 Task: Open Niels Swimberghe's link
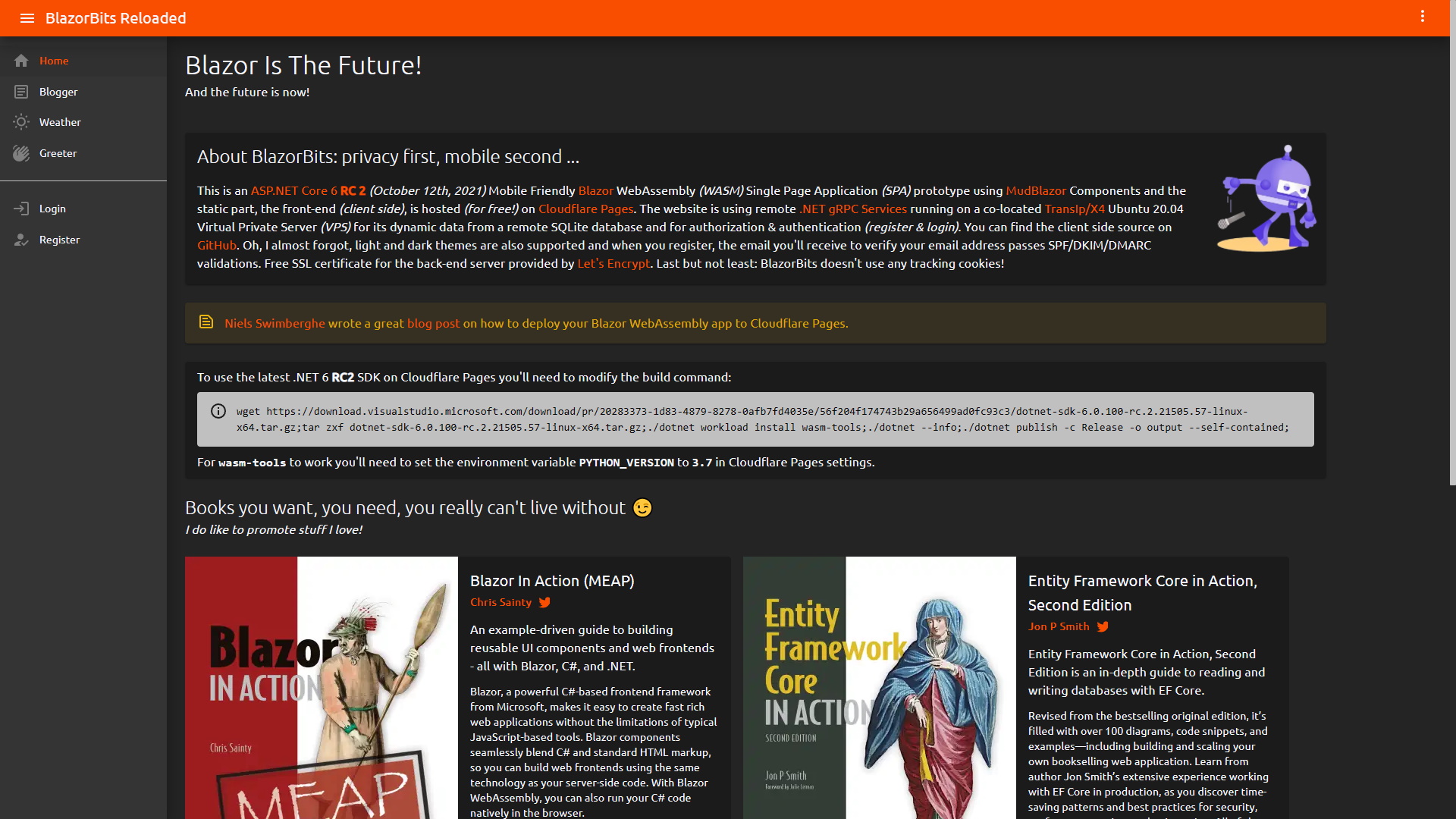pos(275,323)
